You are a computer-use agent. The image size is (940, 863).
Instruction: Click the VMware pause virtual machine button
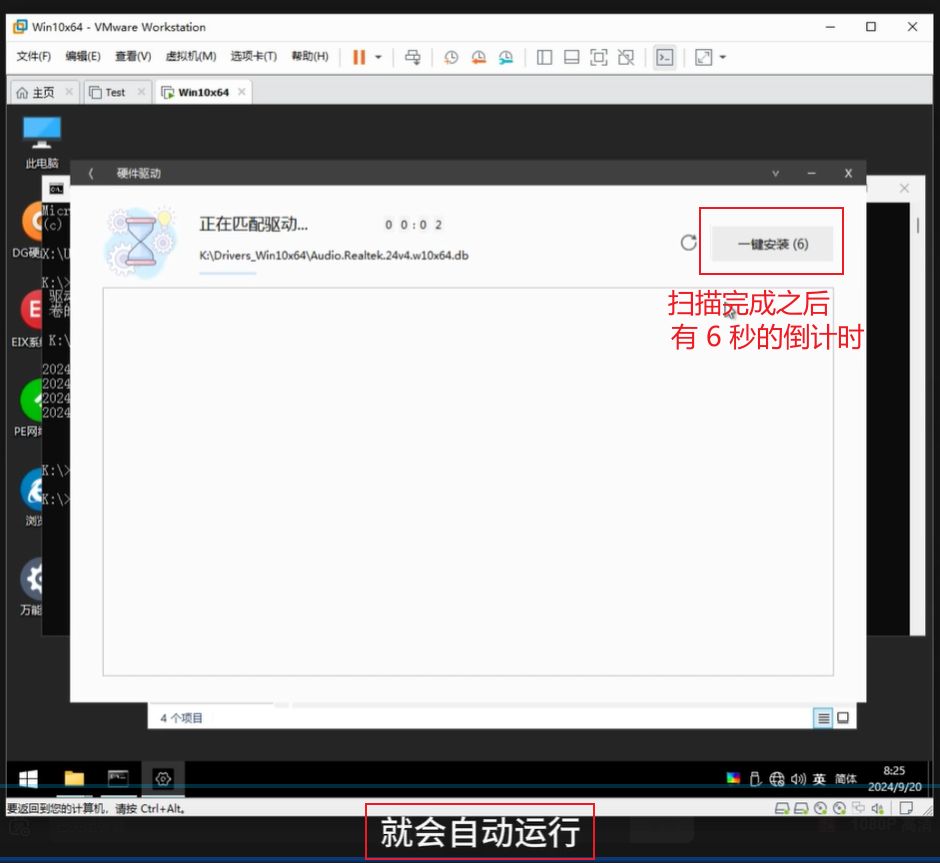tap(358, 57)
